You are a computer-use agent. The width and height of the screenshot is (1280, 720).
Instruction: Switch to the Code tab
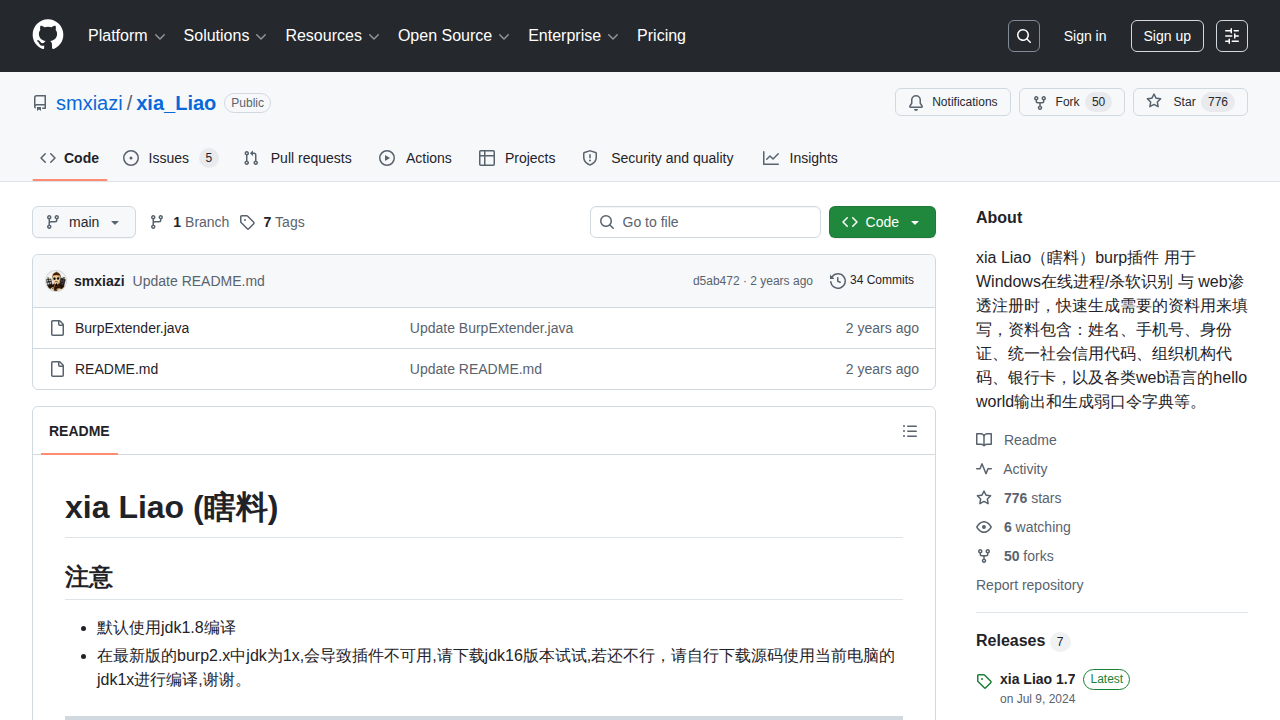click(x=70, y=158)
